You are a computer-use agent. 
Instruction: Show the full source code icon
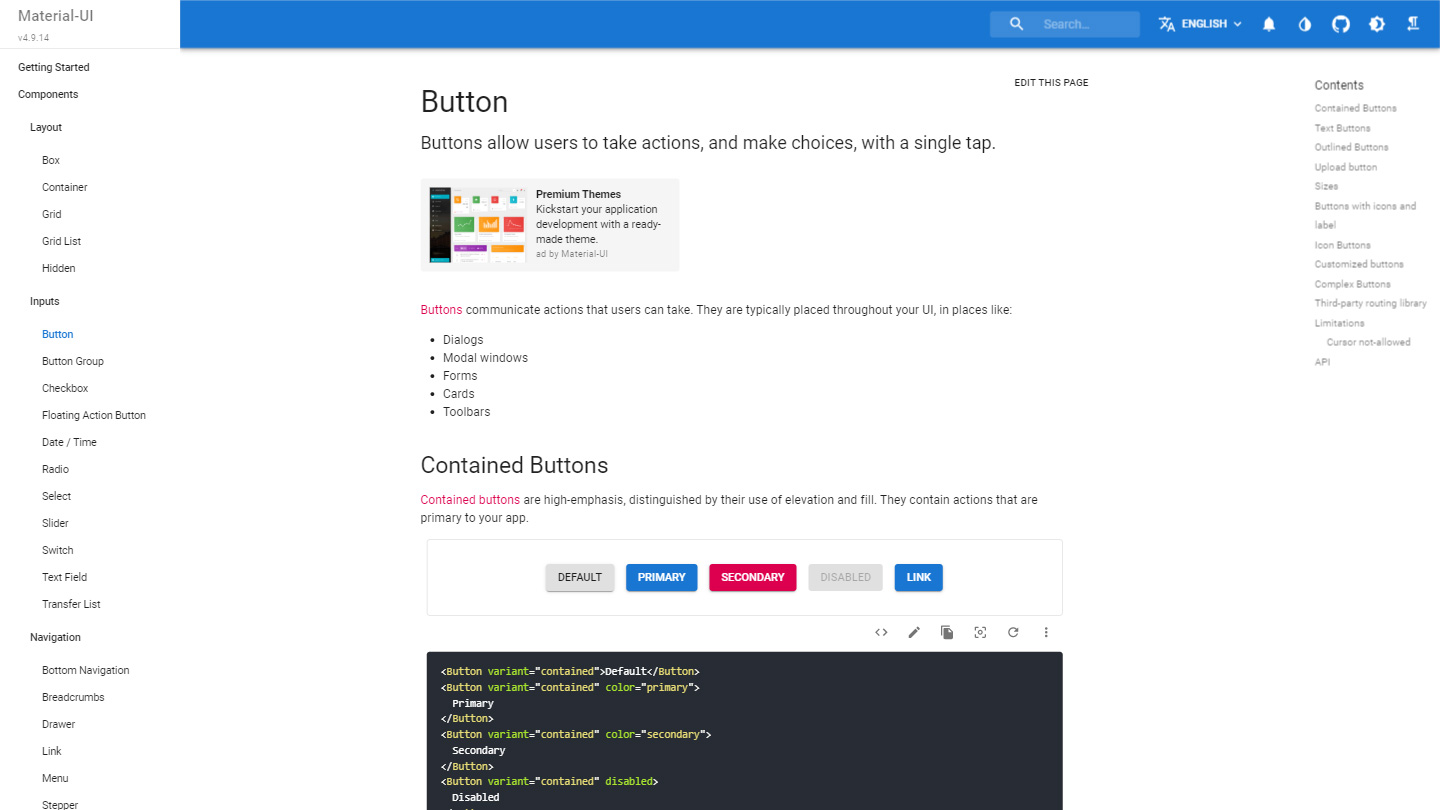pos(881,632)
